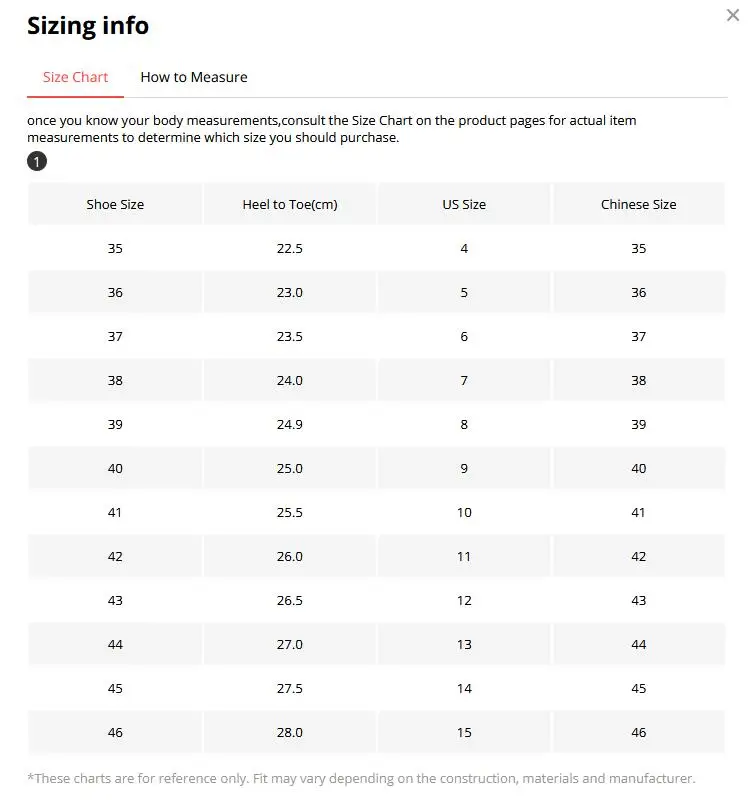This screenshot has width=754, height=809.
Task: Click the Chinese Size column header
Action: pos(638,204)
